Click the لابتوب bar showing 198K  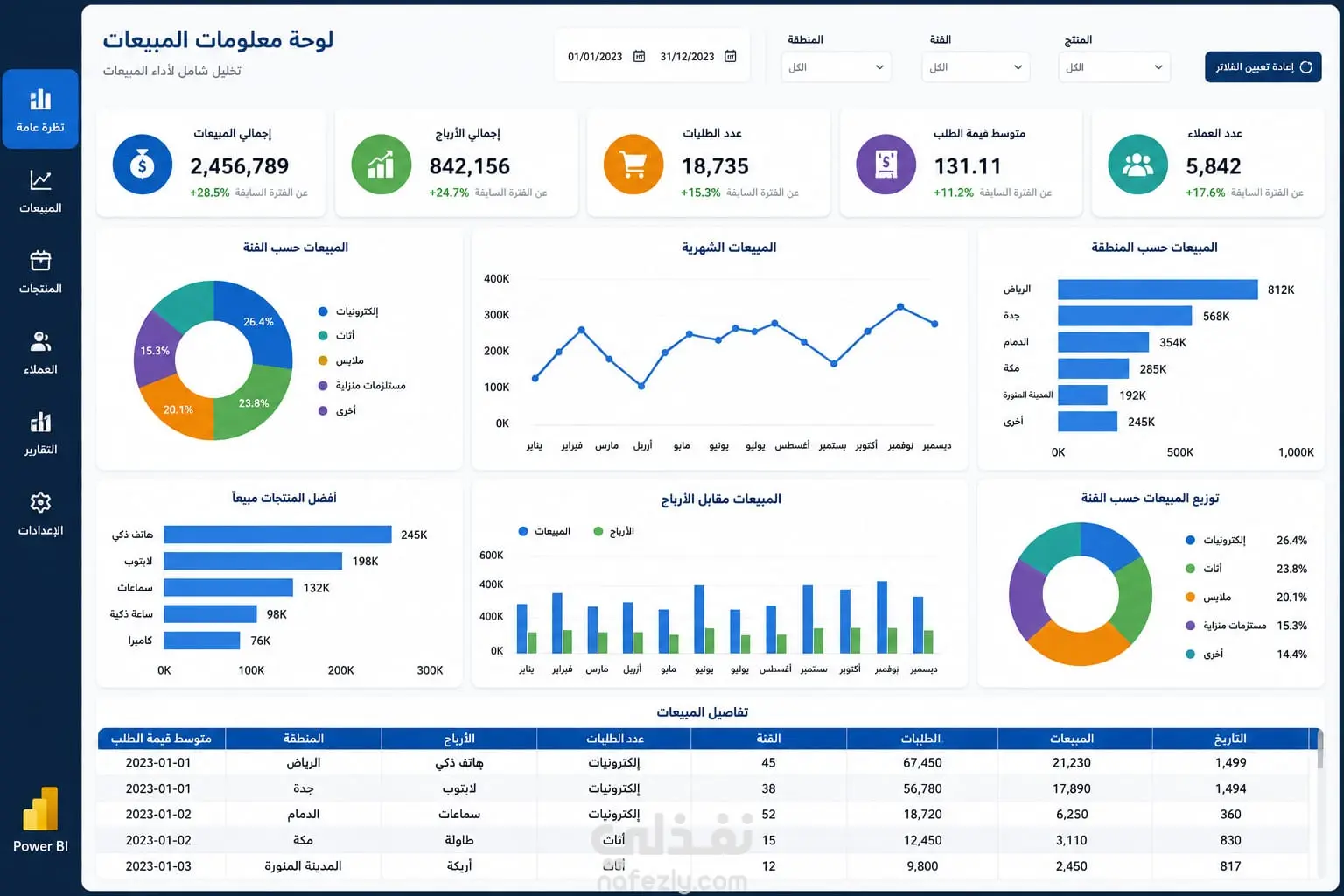pyautogui.click(x=253, y=561)
